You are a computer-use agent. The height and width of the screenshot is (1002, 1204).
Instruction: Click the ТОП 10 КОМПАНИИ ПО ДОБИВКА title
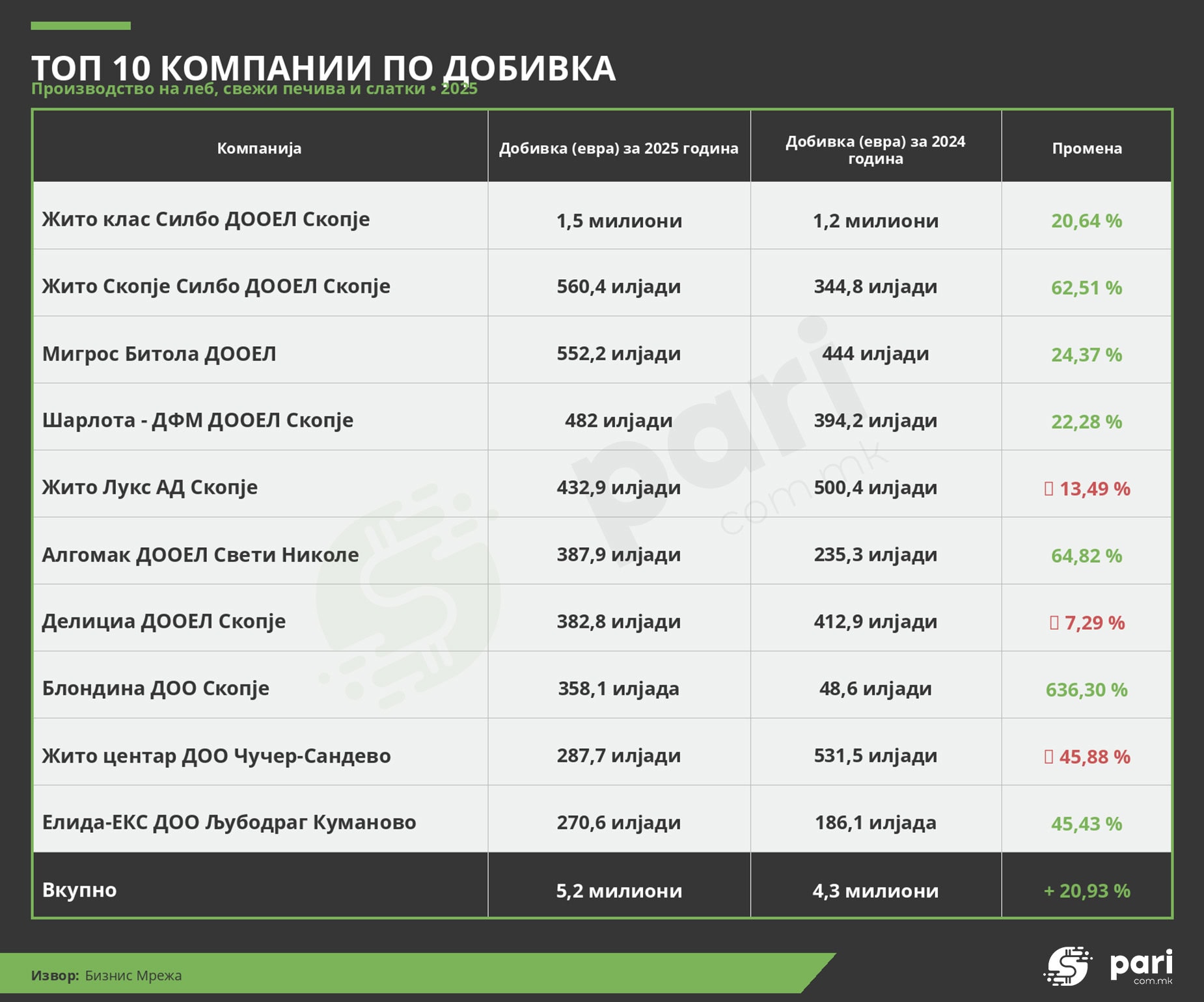[x=323, y=68]
